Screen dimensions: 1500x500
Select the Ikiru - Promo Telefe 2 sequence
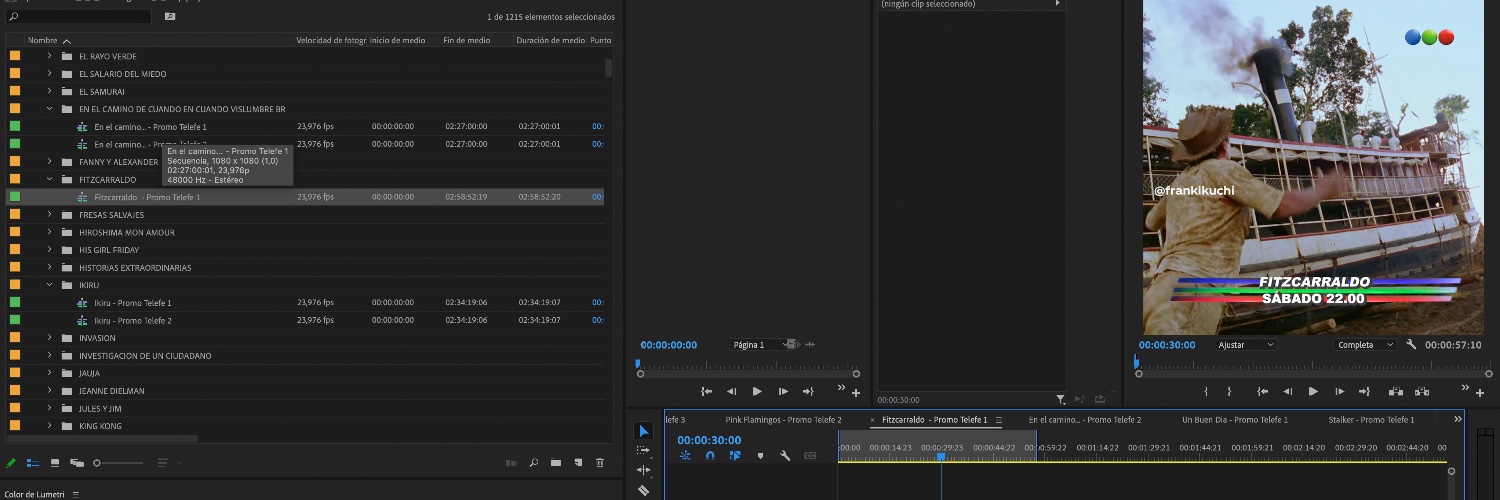pyautogui.click(x=133, y=320)
